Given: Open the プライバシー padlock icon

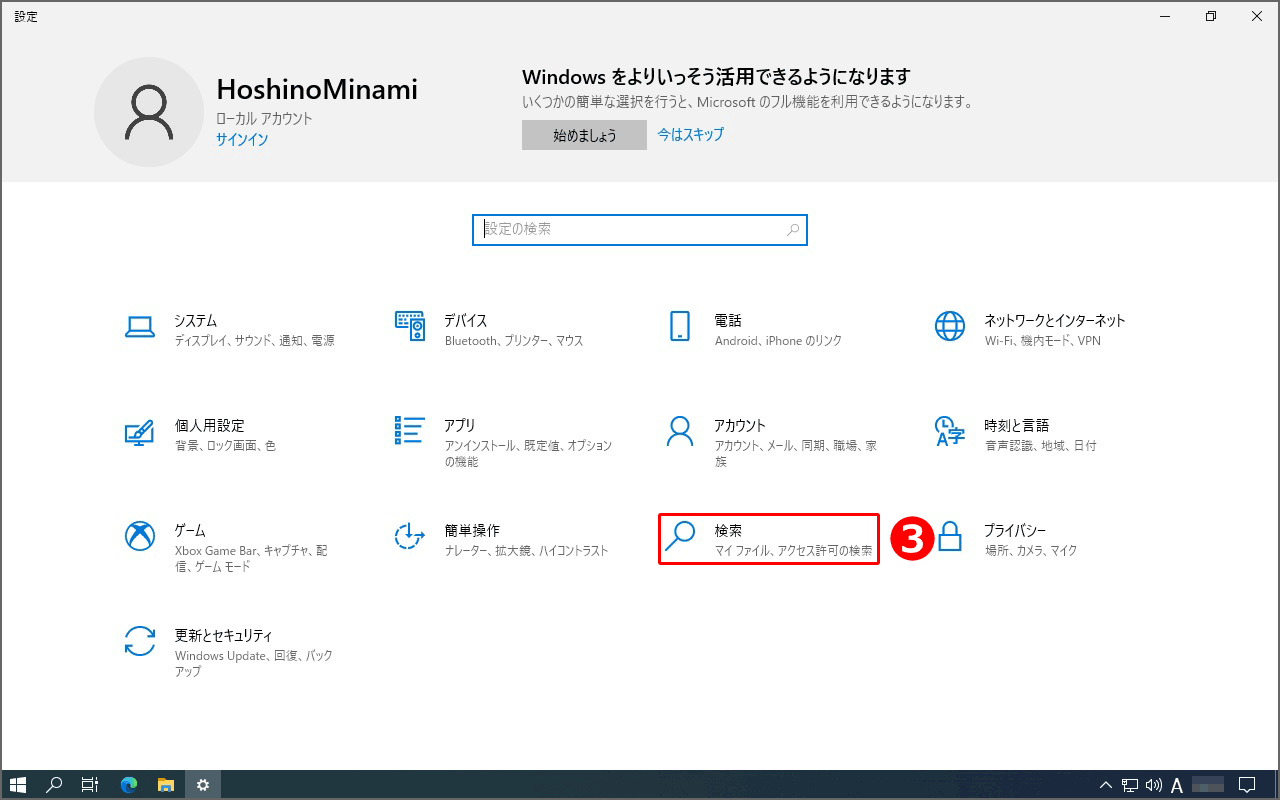Looking at the screenshot, I should [950, 536].
